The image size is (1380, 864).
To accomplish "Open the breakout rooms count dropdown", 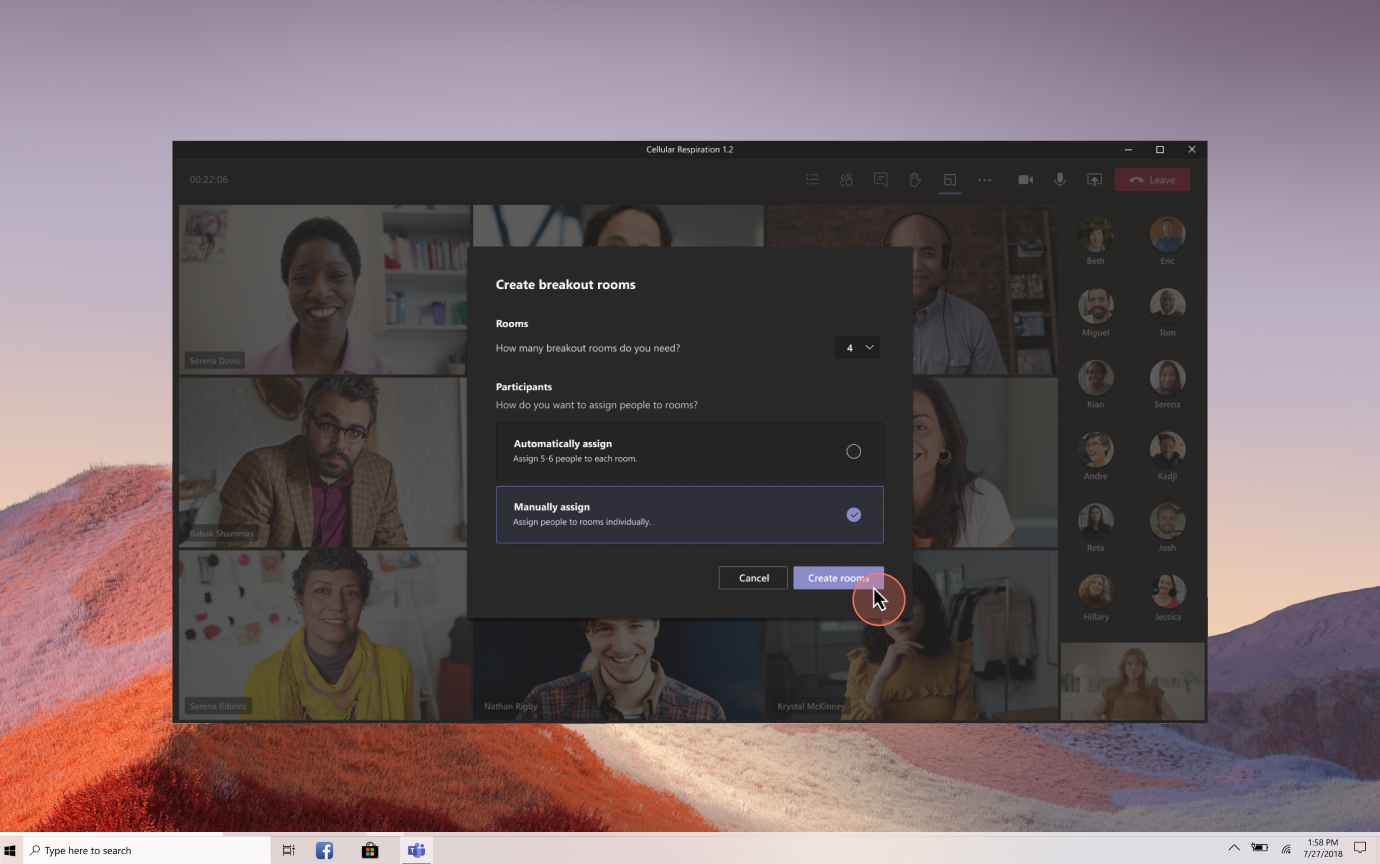I will click(x=857, y=347).
